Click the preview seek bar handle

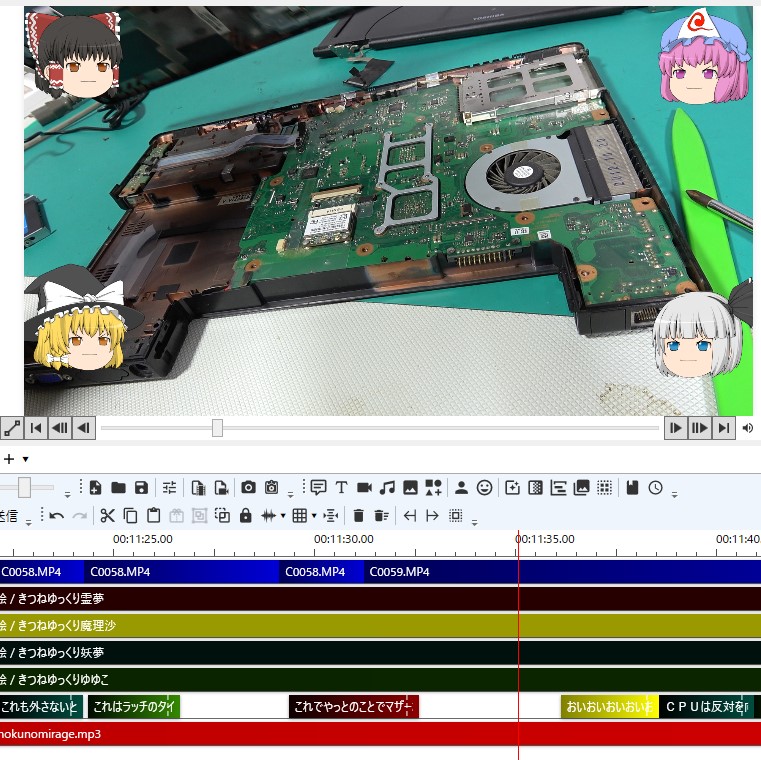217,428
